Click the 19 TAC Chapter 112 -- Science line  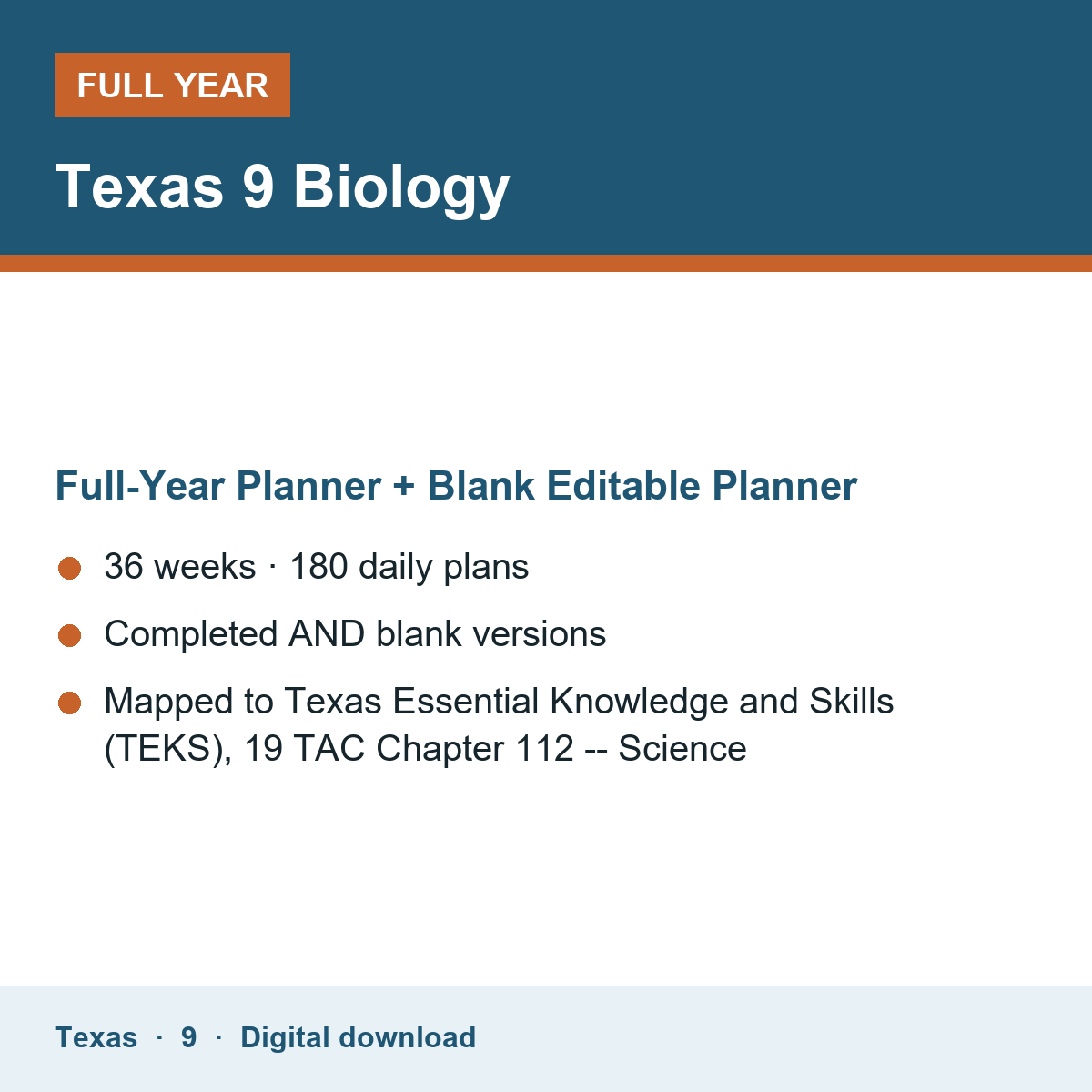pyautogui.click(x=425, y=749)
